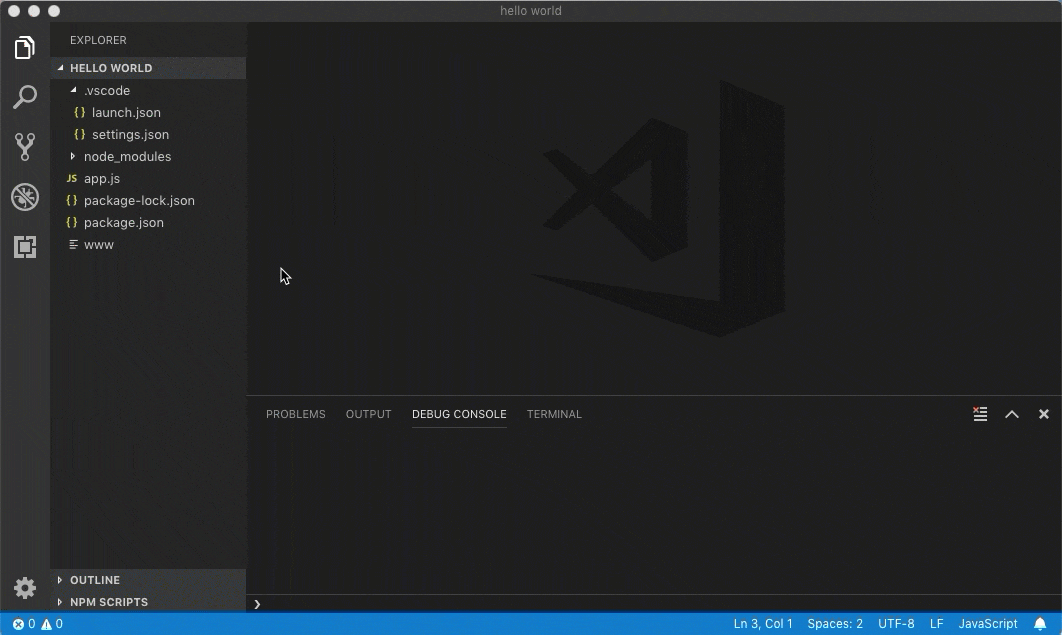1062x635 pixels.
Task: Click UTF-8 encoding in the status bar
Action: [x=895, y=623]
